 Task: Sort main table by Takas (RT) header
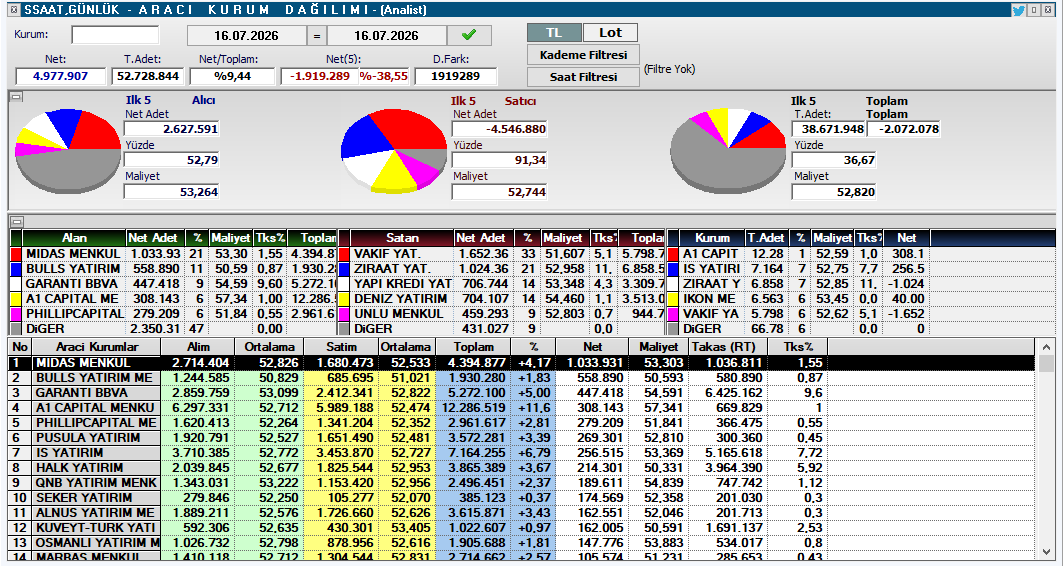[727, 346]
